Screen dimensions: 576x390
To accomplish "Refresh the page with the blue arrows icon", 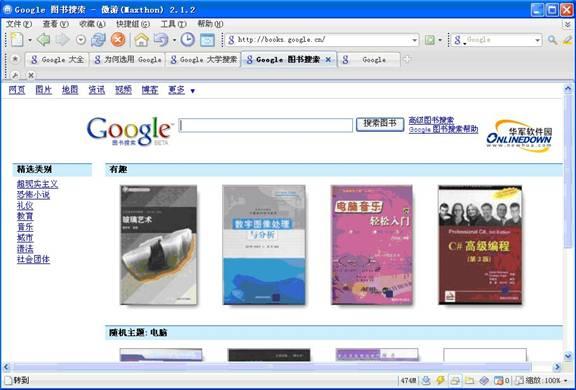I will pyautogui.click(x=98, y=39).
